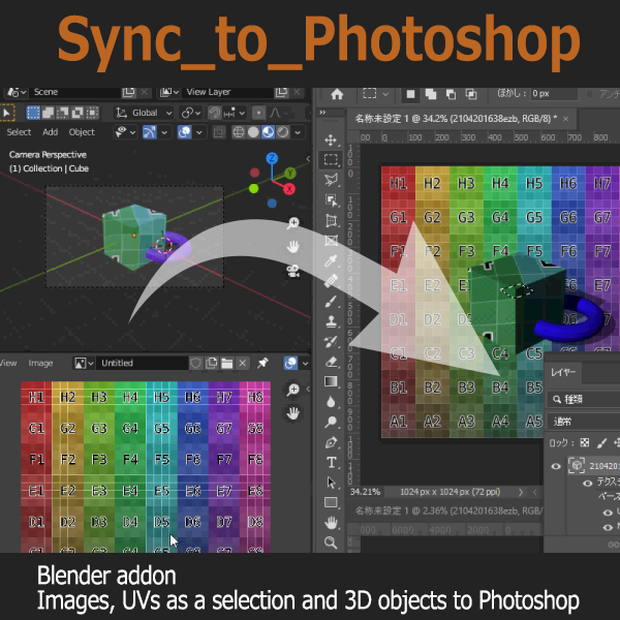The height and width of the screenshot is (620, 620).
Task: Toggle camera view in Blender viewport
Action: point(293,271)
